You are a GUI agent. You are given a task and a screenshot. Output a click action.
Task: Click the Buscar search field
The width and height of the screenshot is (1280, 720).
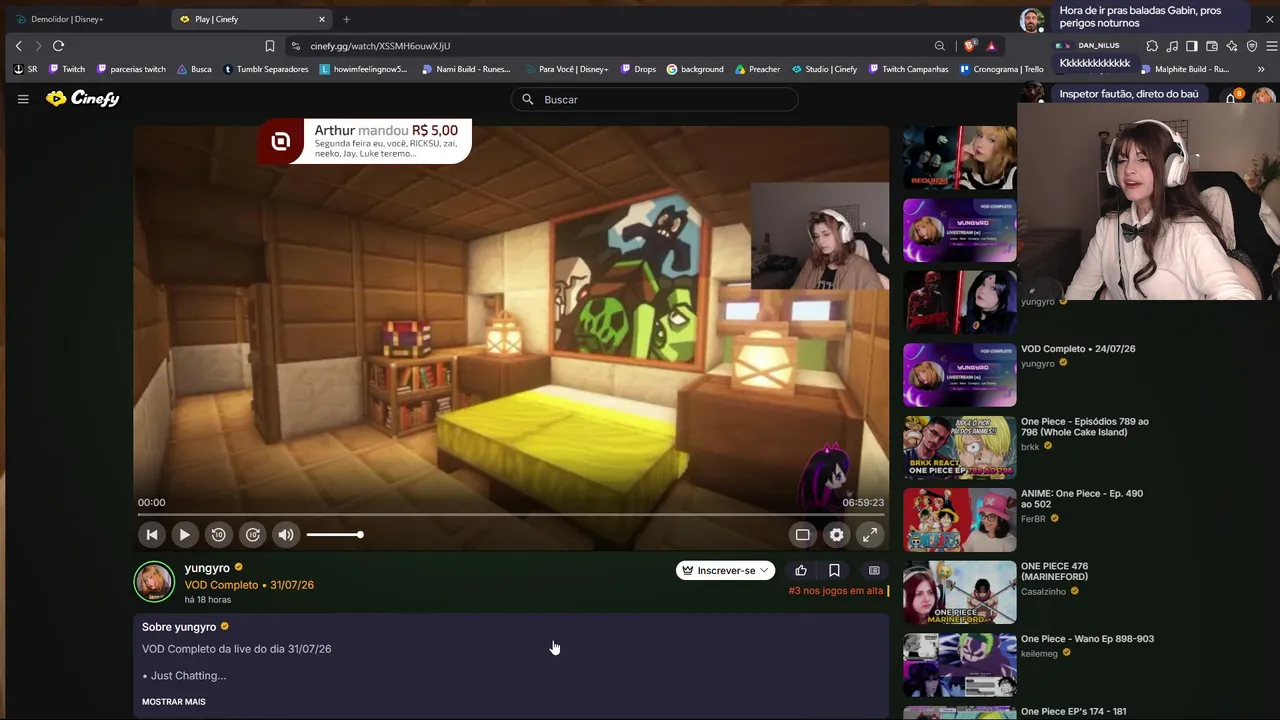(x=654, y=99)
